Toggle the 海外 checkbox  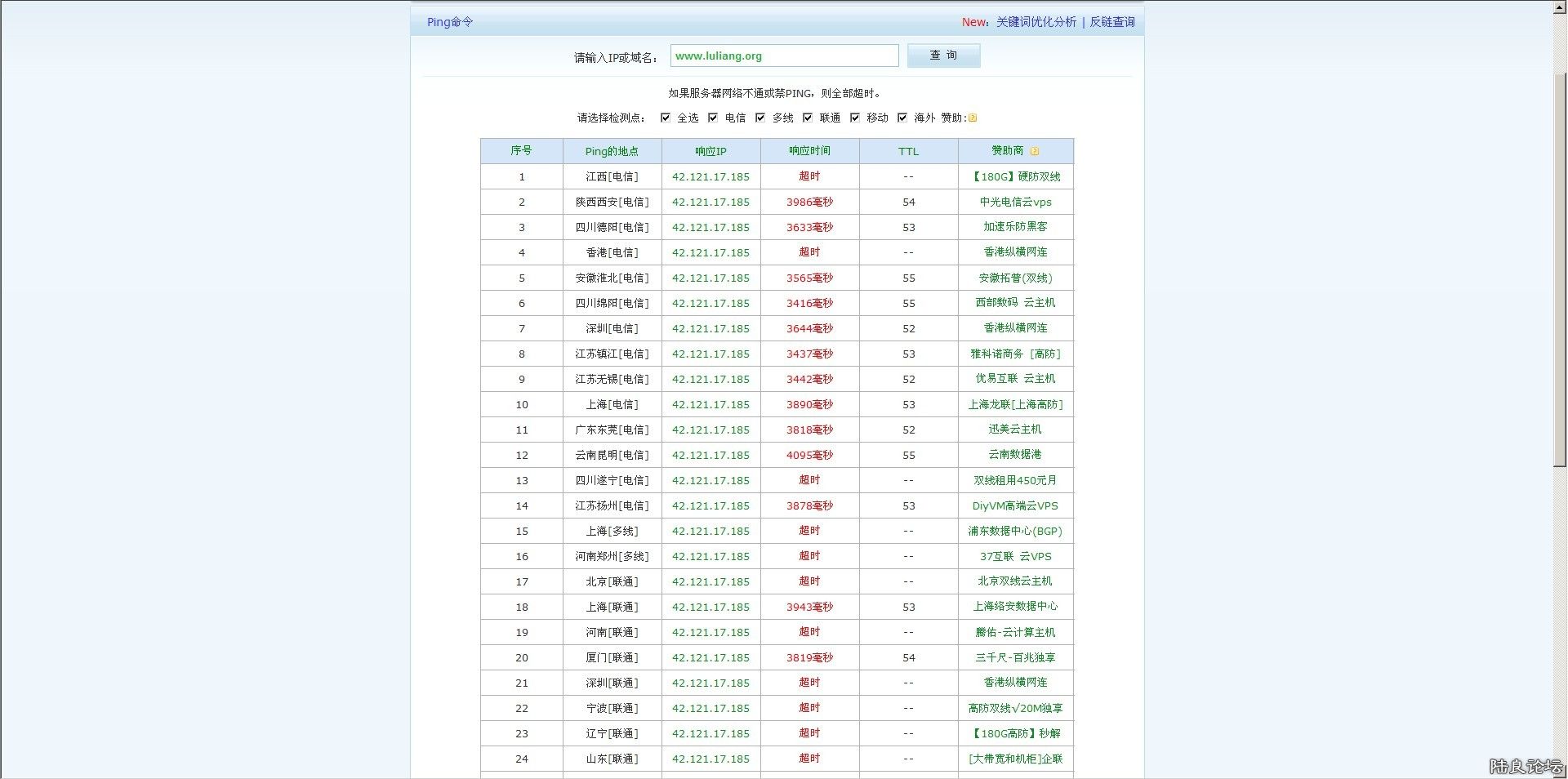click(902, 118)
